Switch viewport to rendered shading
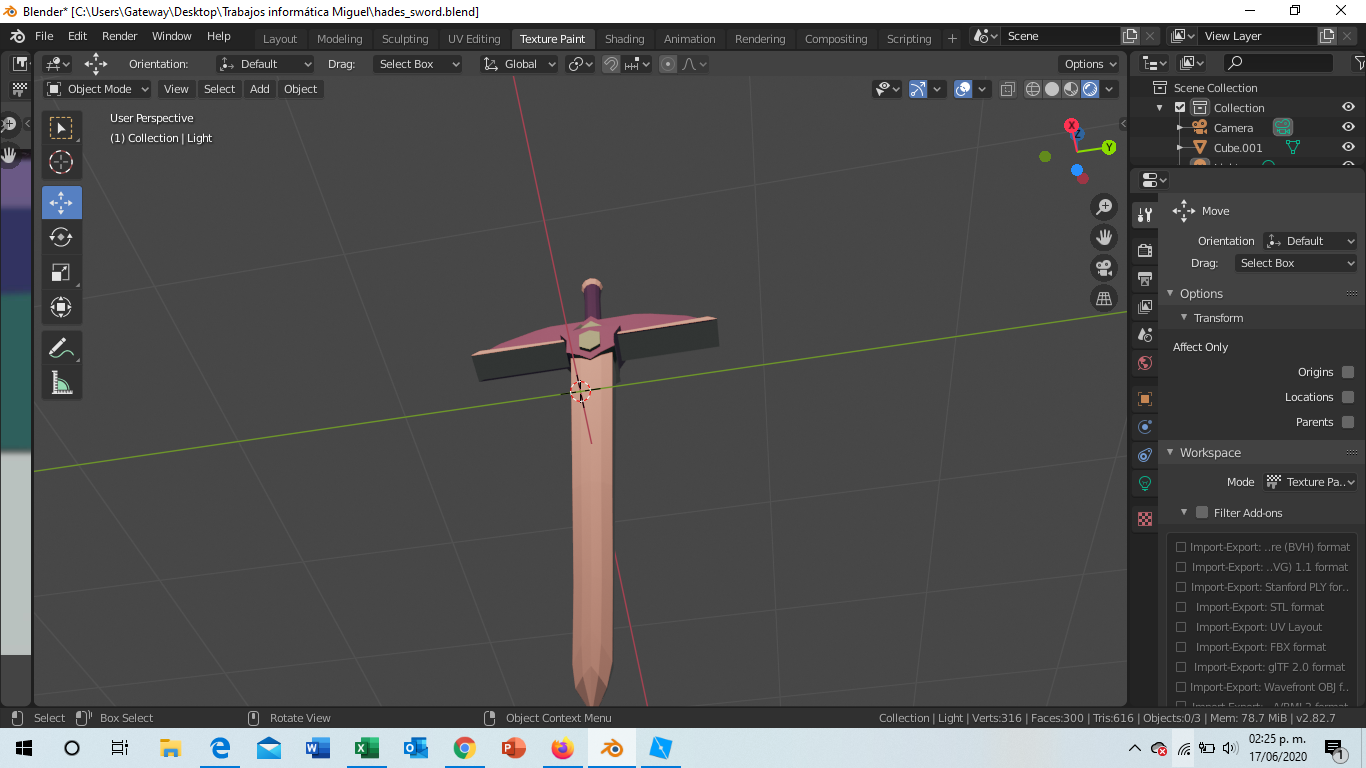 [1090, 89]
